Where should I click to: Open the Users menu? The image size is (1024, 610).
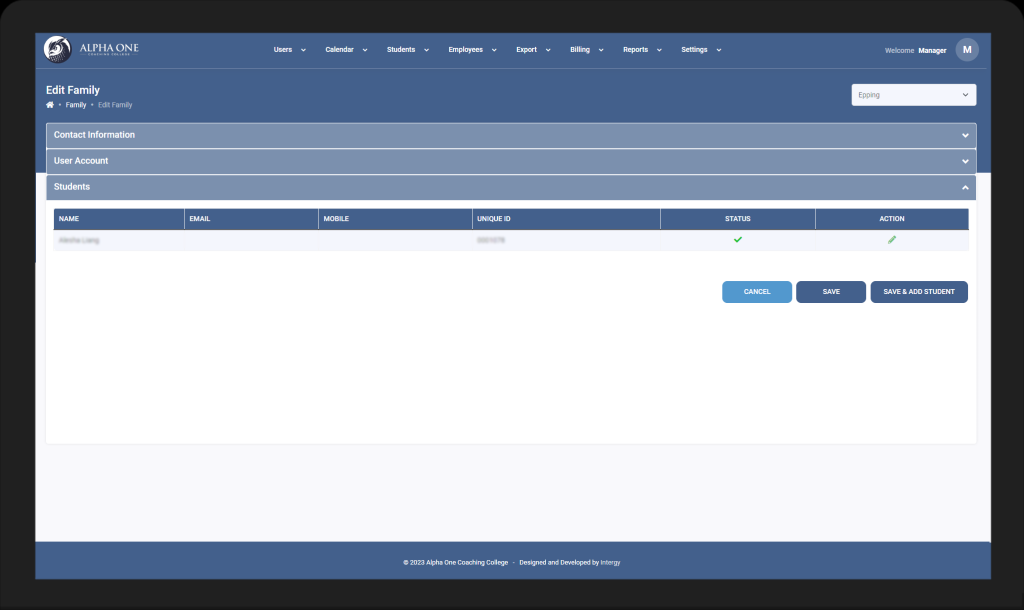tap(289, 50)
